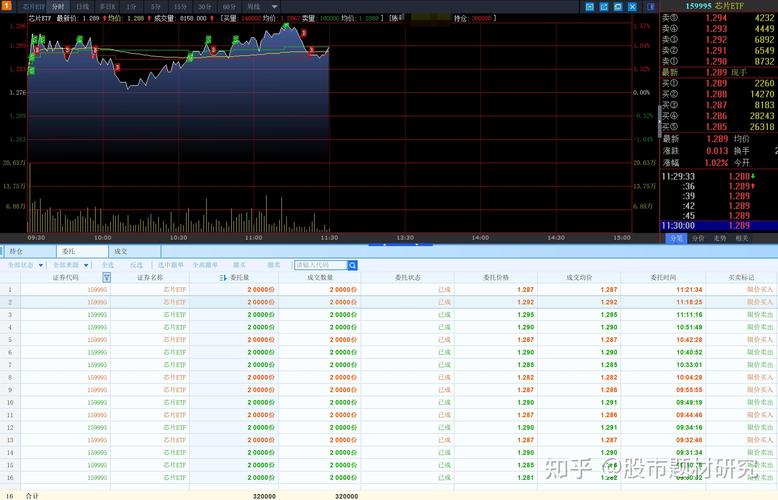Image resolution: width=778 pixels, height=500 pixels.
Task: Open the 全部状态 dropdown filter
Action: point(21,265)
